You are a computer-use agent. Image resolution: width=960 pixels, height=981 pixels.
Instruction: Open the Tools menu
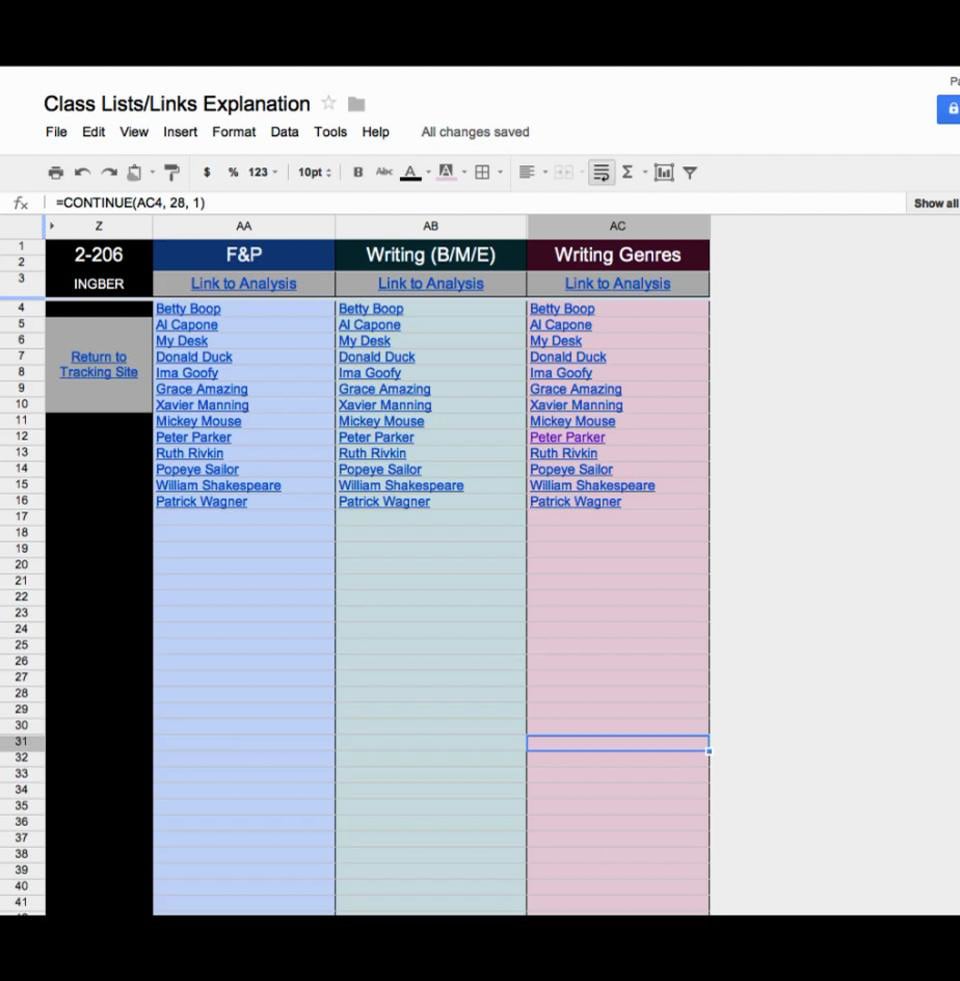tap(330, 132)
